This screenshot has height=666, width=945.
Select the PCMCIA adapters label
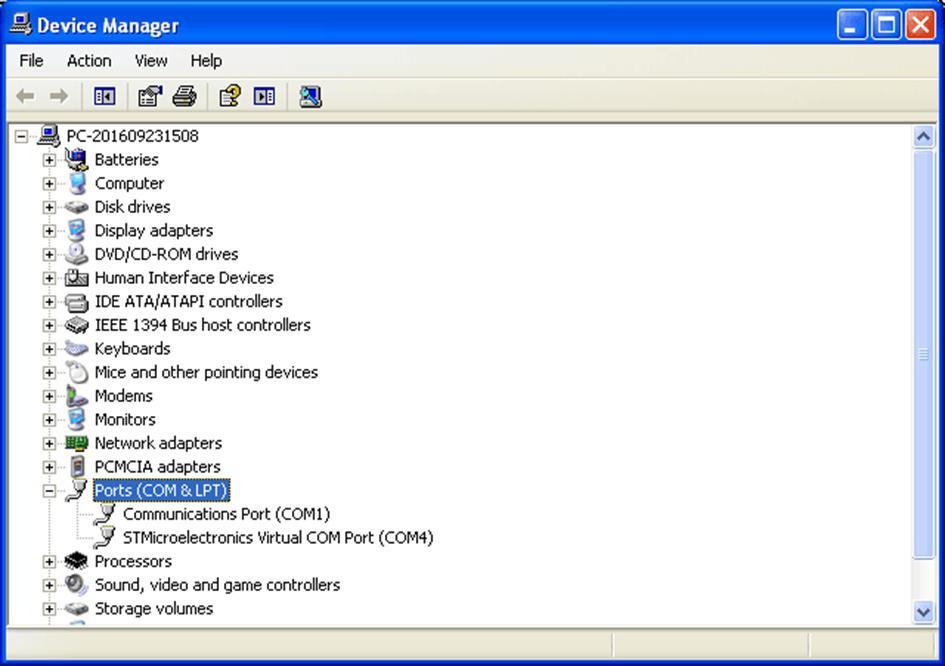[158, 467]
